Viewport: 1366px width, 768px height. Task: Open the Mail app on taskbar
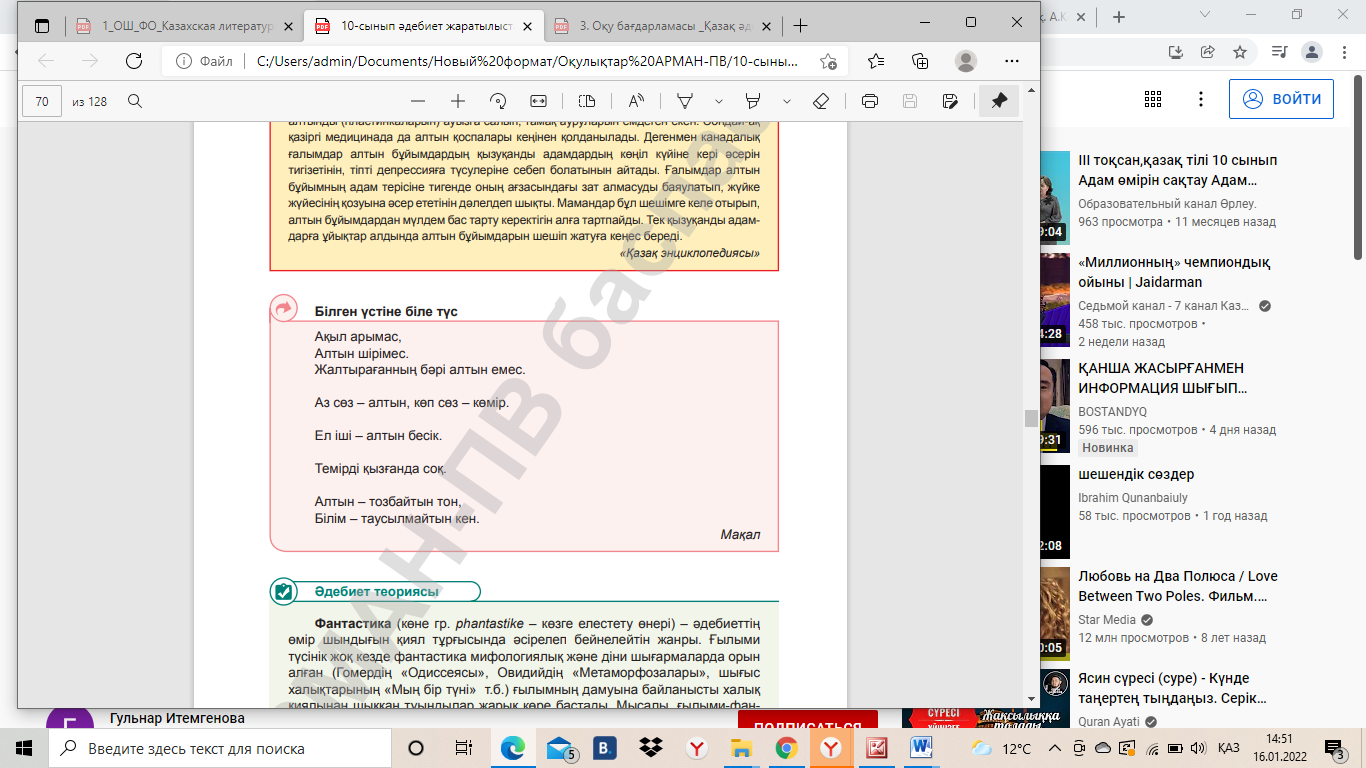[x=560, y=748]
